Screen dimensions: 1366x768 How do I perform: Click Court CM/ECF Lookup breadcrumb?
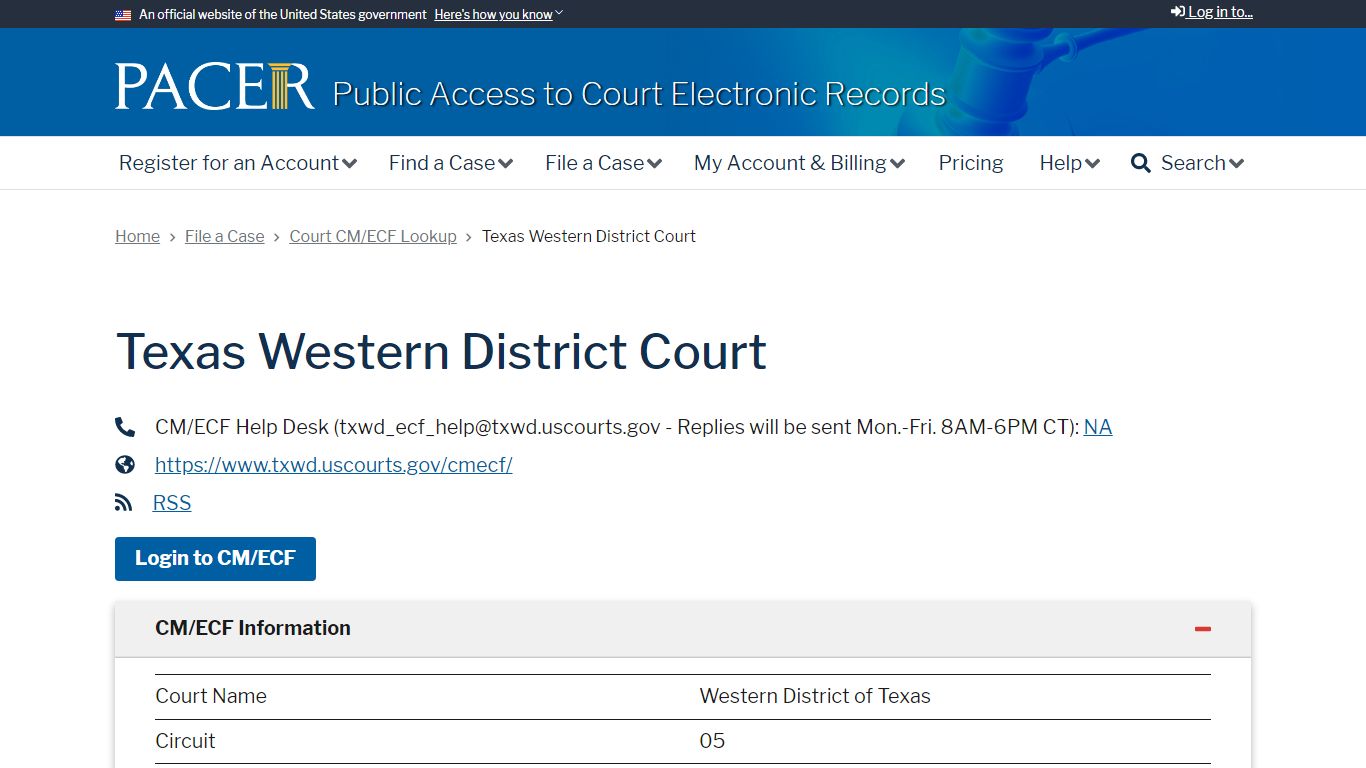[x=373, y=237]
